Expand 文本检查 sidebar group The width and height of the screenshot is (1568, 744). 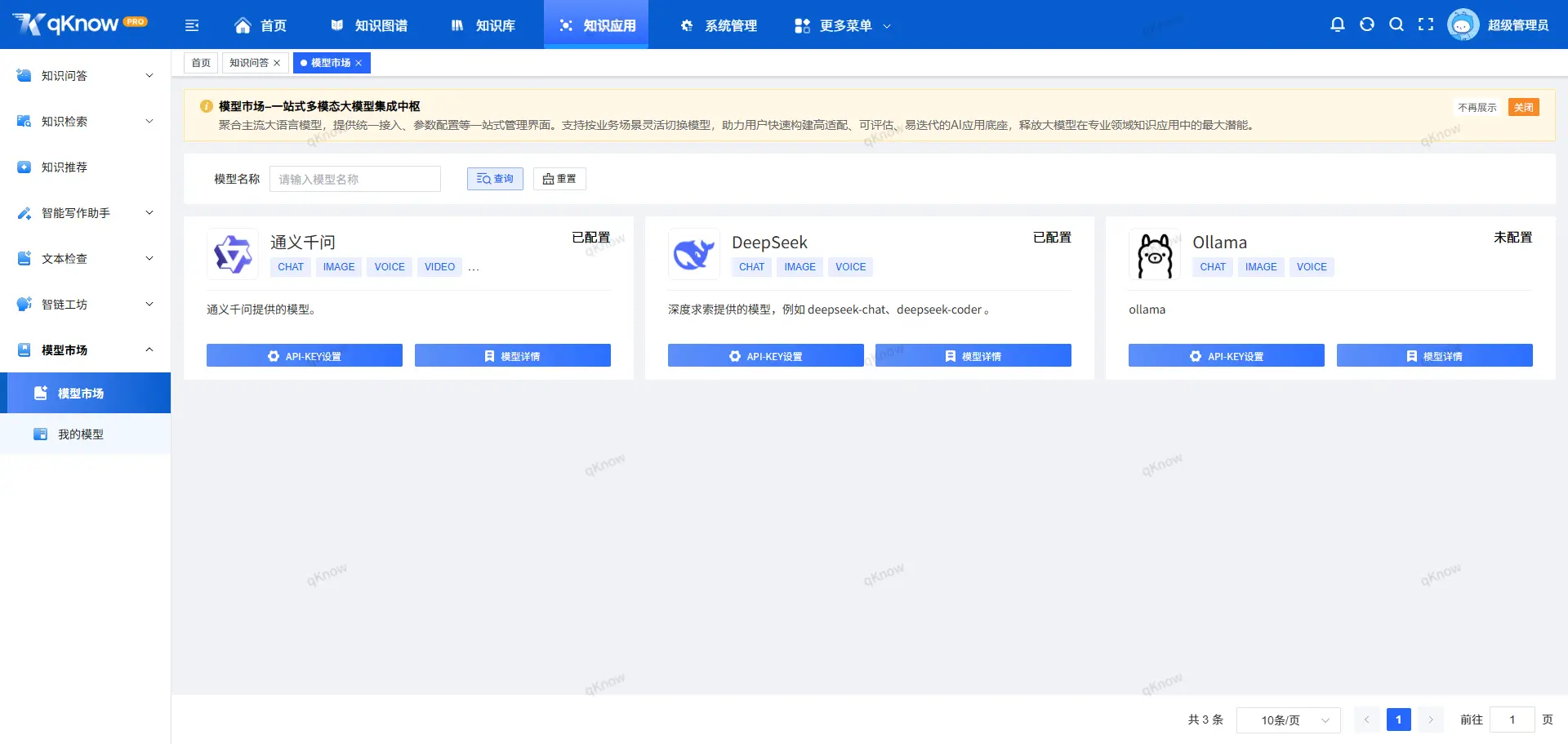pyautogui.click(x=85, y=258)
